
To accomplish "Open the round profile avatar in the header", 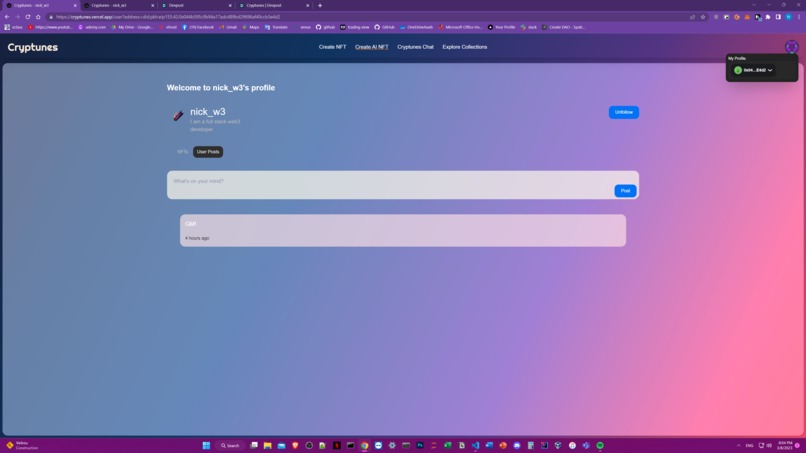I will click(792, 47).
